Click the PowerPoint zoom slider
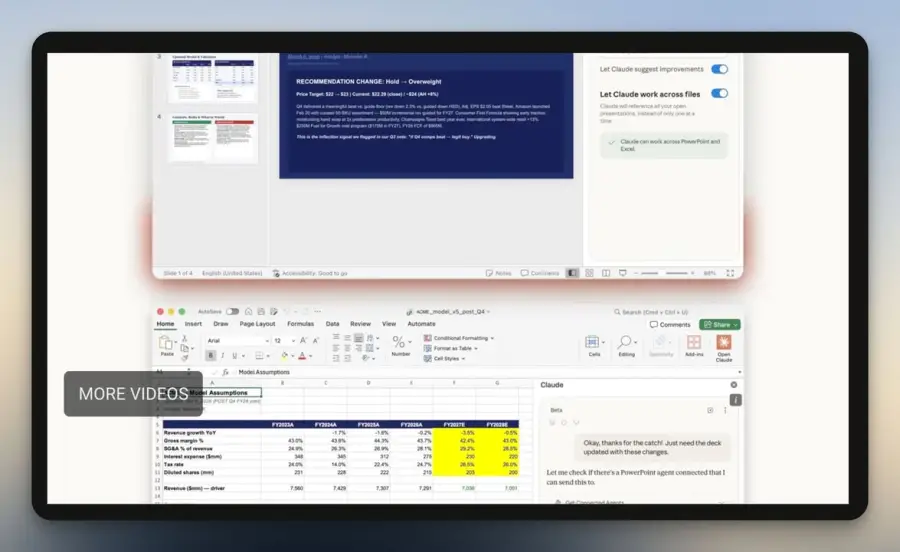900x552 pixels. pyautogui.click(x=665, y=273)
